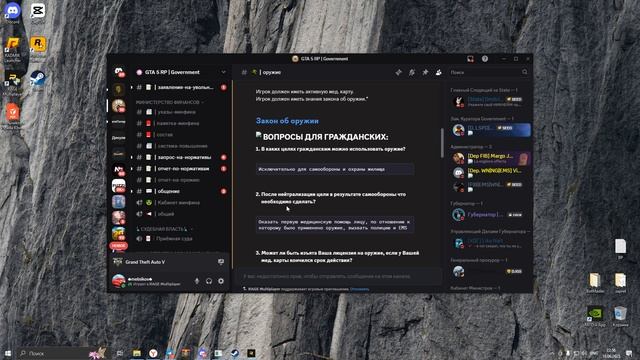Click screen share icon beside Grand Theft Auto V
The image size is (640, 360).
point(221,262)
